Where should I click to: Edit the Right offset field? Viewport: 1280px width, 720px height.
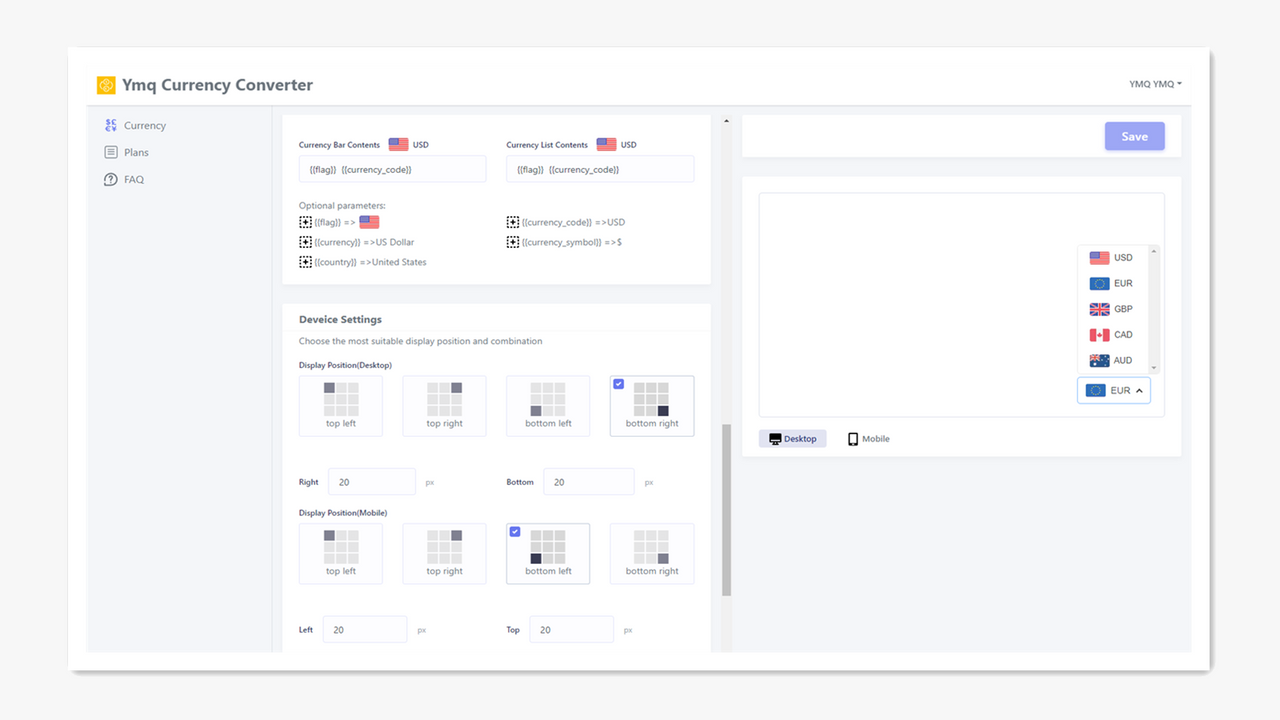click(x=371, y=482)
